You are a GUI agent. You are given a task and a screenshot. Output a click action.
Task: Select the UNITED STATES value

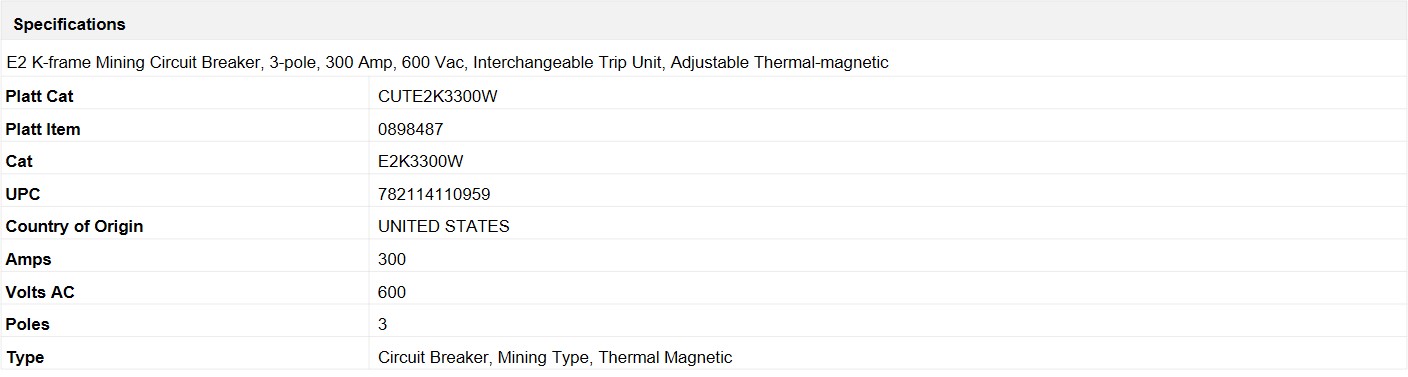tap(444, 226)
